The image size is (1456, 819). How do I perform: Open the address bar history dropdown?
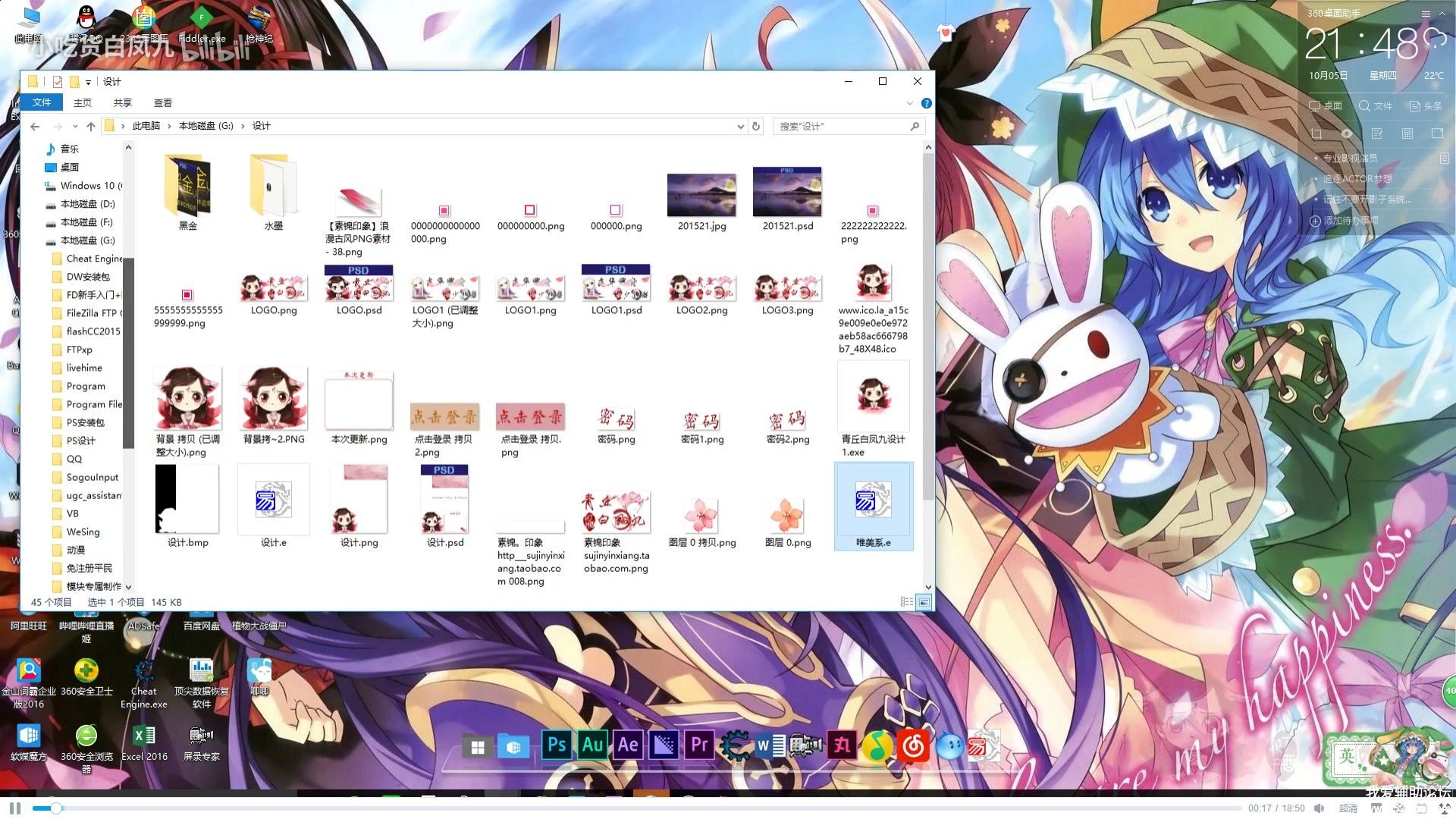[741, 127]
